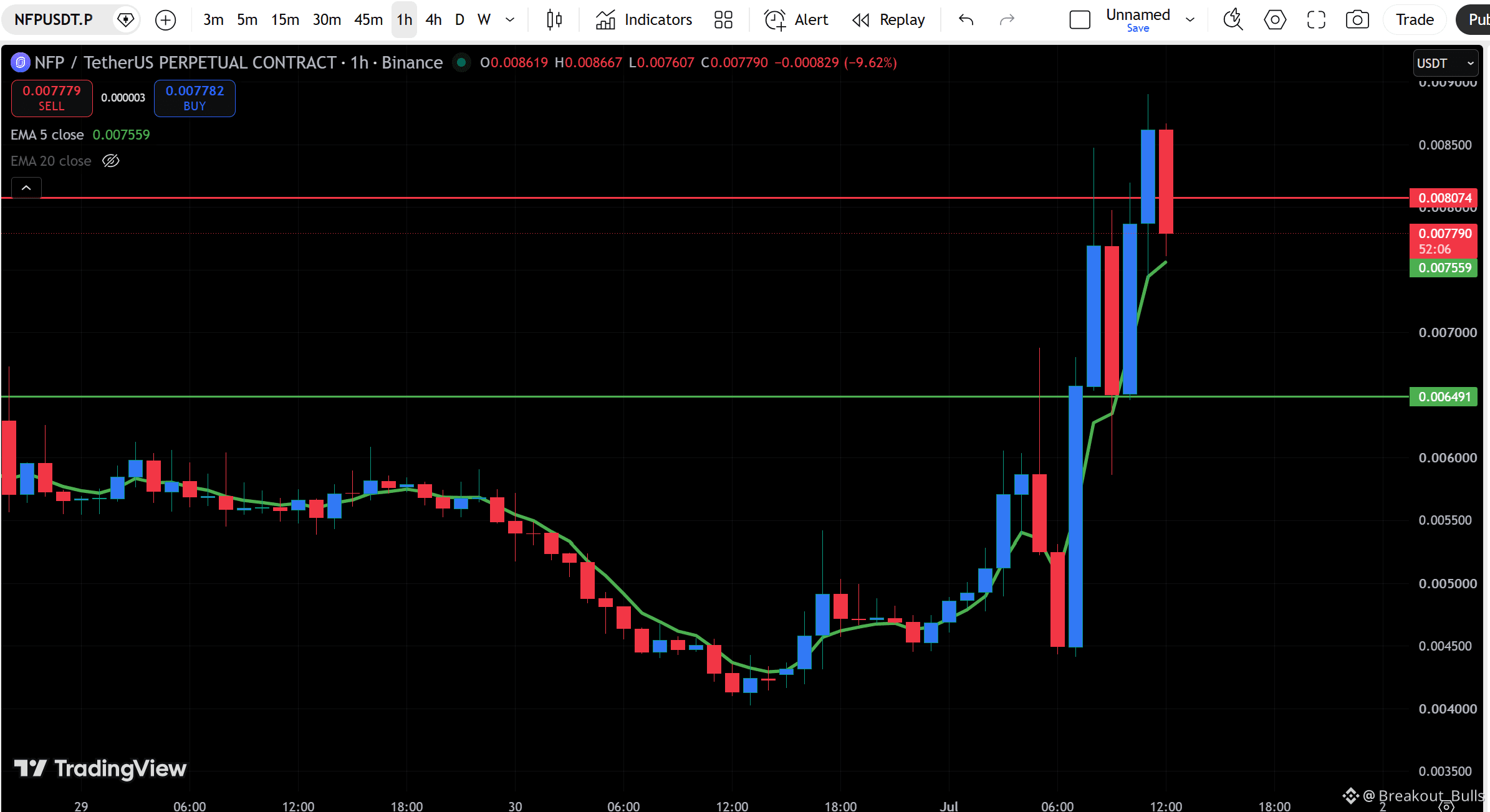The width and height of the screenshot is (1490, 812).
Task: Redo the last chart action
Action: coord(1007,20)
